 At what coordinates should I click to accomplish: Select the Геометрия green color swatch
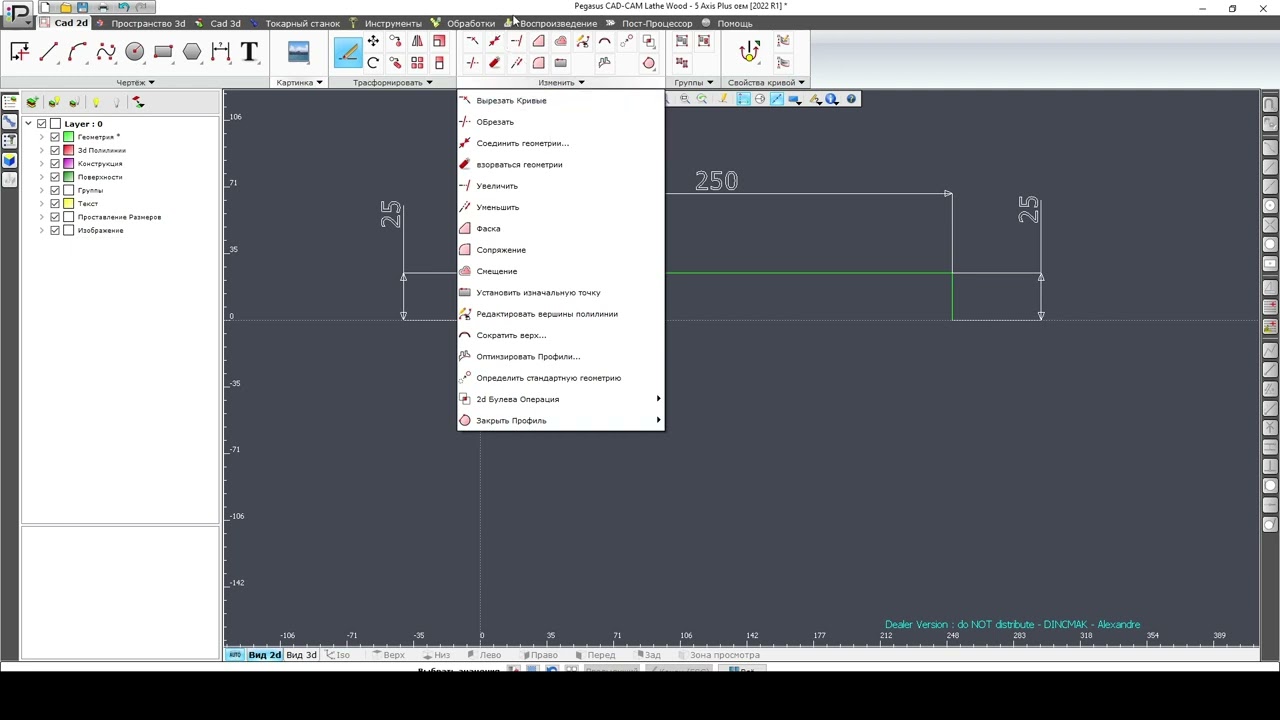68,137
